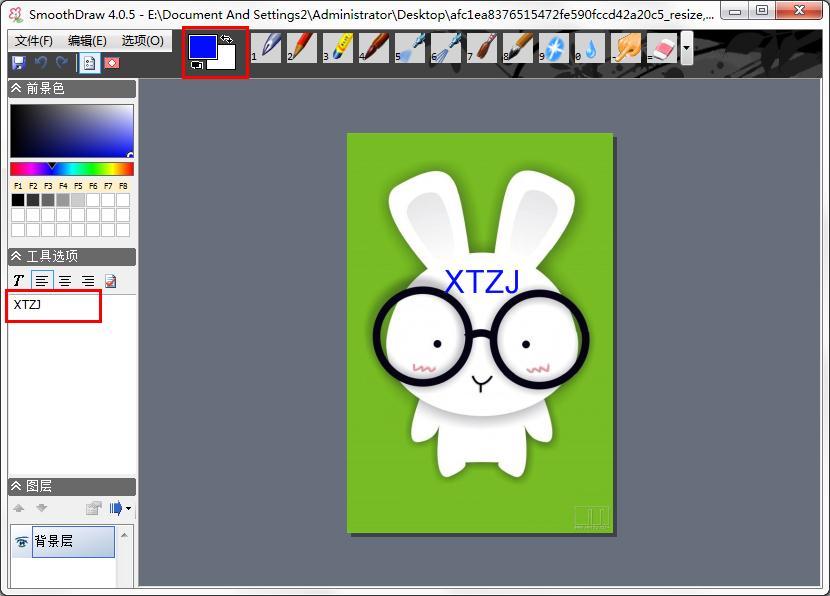The image size is (830, 596).
Task: Select the eraser tool
Action: (x=662, y=48)
